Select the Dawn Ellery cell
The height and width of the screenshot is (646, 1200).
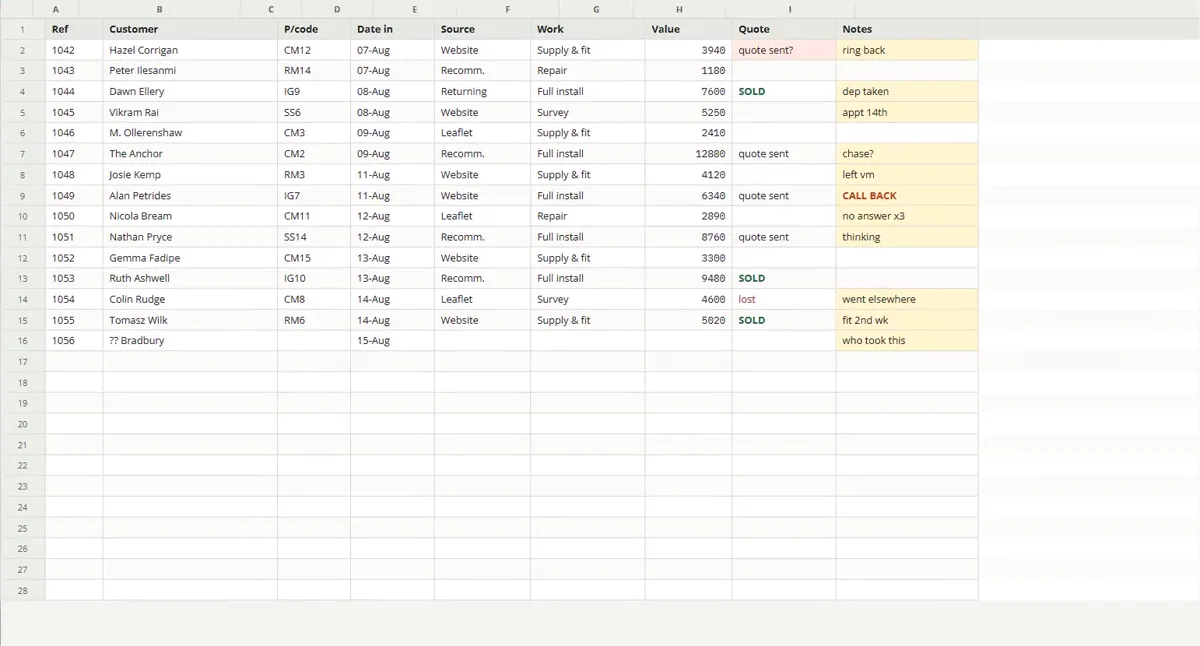point(190,91)
